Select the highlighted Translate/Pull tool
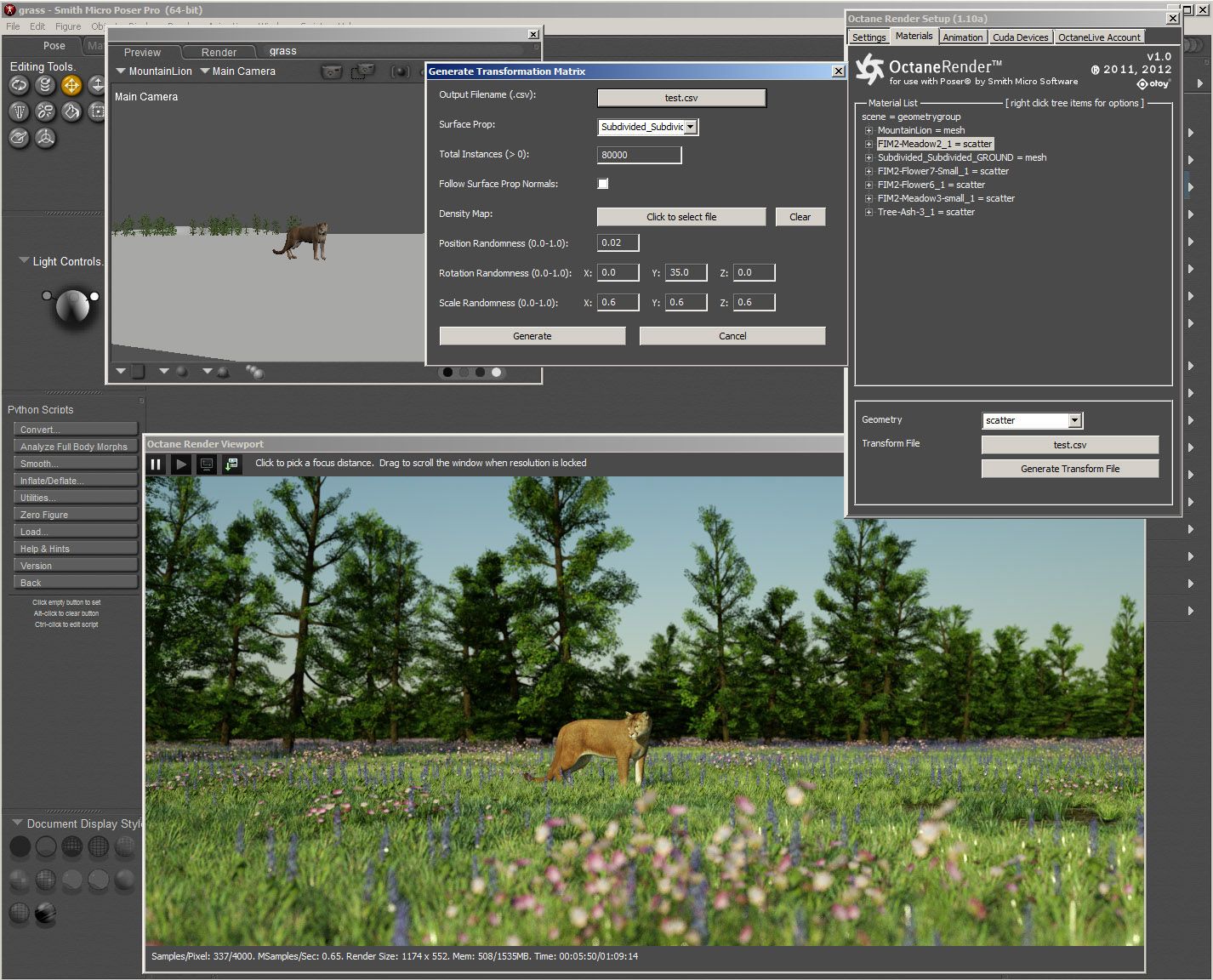1213x980 pixels. 71,85
